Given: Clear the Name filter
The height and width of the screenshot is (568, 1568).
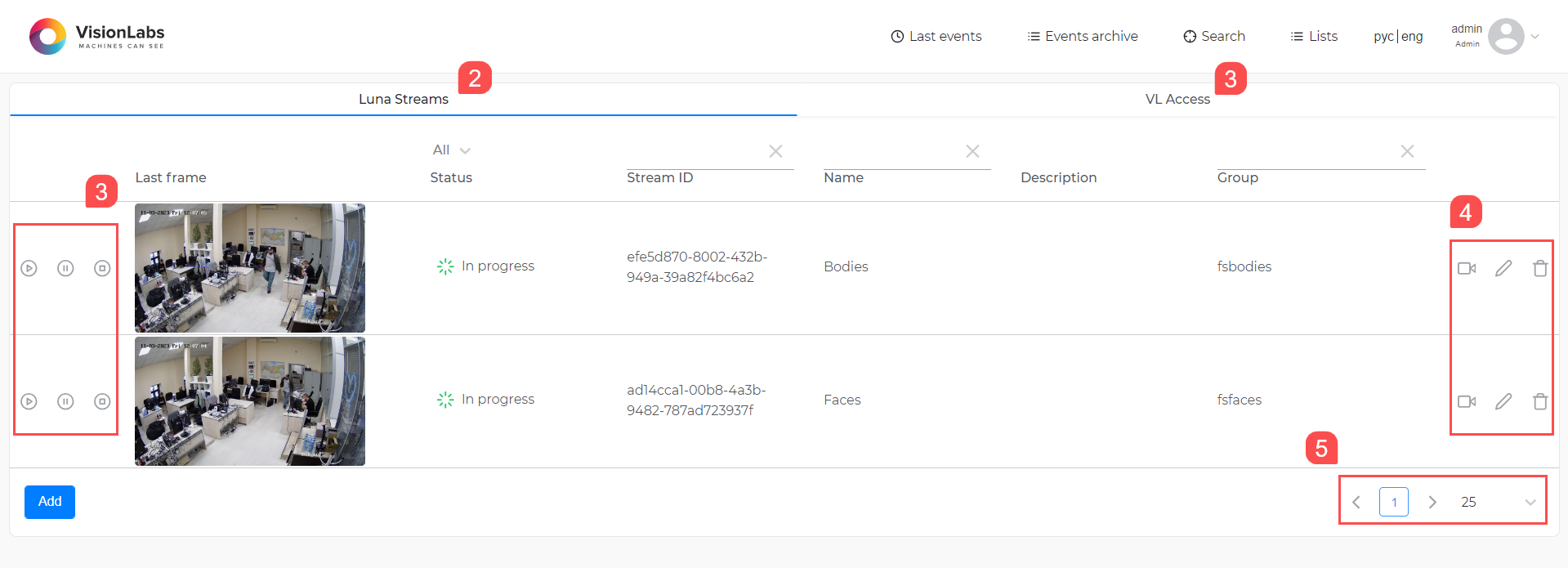Looking at the screenshot, I should (972, 151).
